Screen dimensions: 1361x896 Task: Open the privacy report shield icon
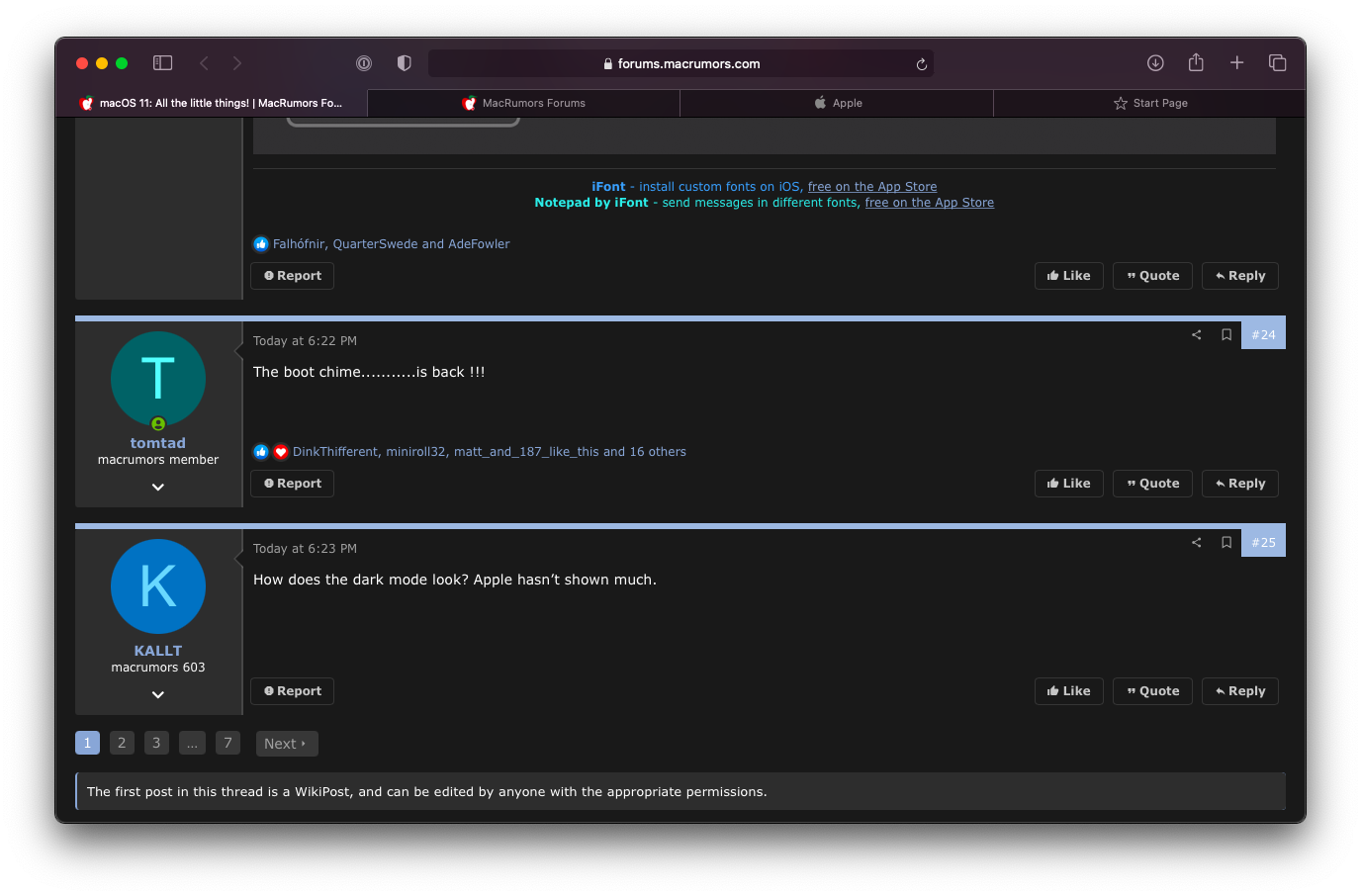[404, 63]
